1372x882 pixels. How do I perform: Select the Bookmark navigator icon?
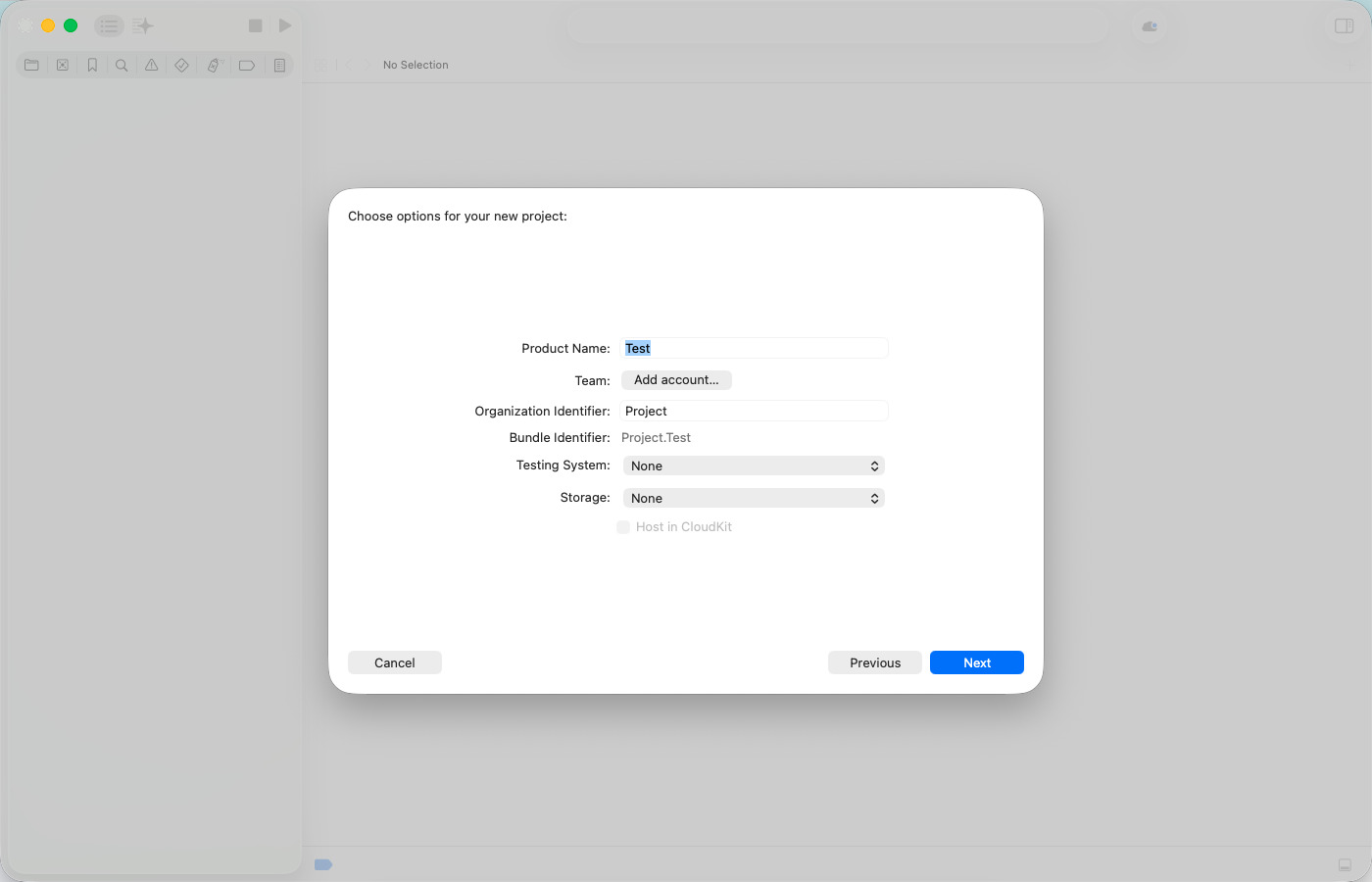[92, 66]
